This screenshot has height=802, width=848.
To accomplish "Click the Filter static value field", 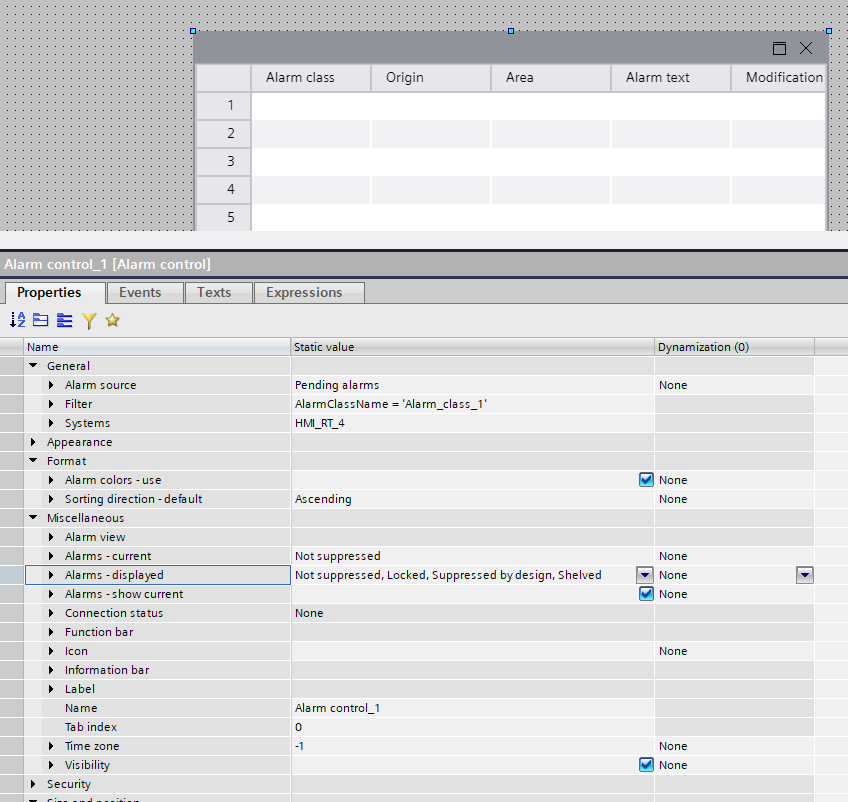I will pos(470,404).
